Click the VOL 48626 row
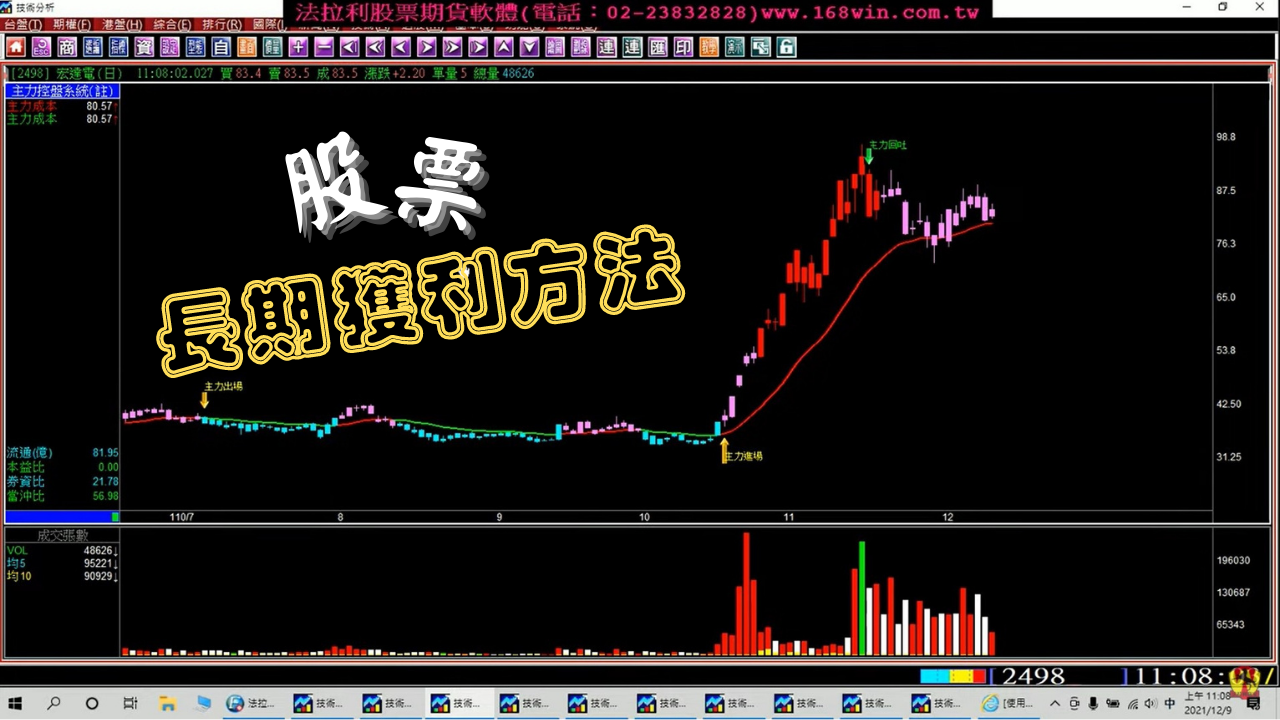1280x720 pixels. coord(62,550)
